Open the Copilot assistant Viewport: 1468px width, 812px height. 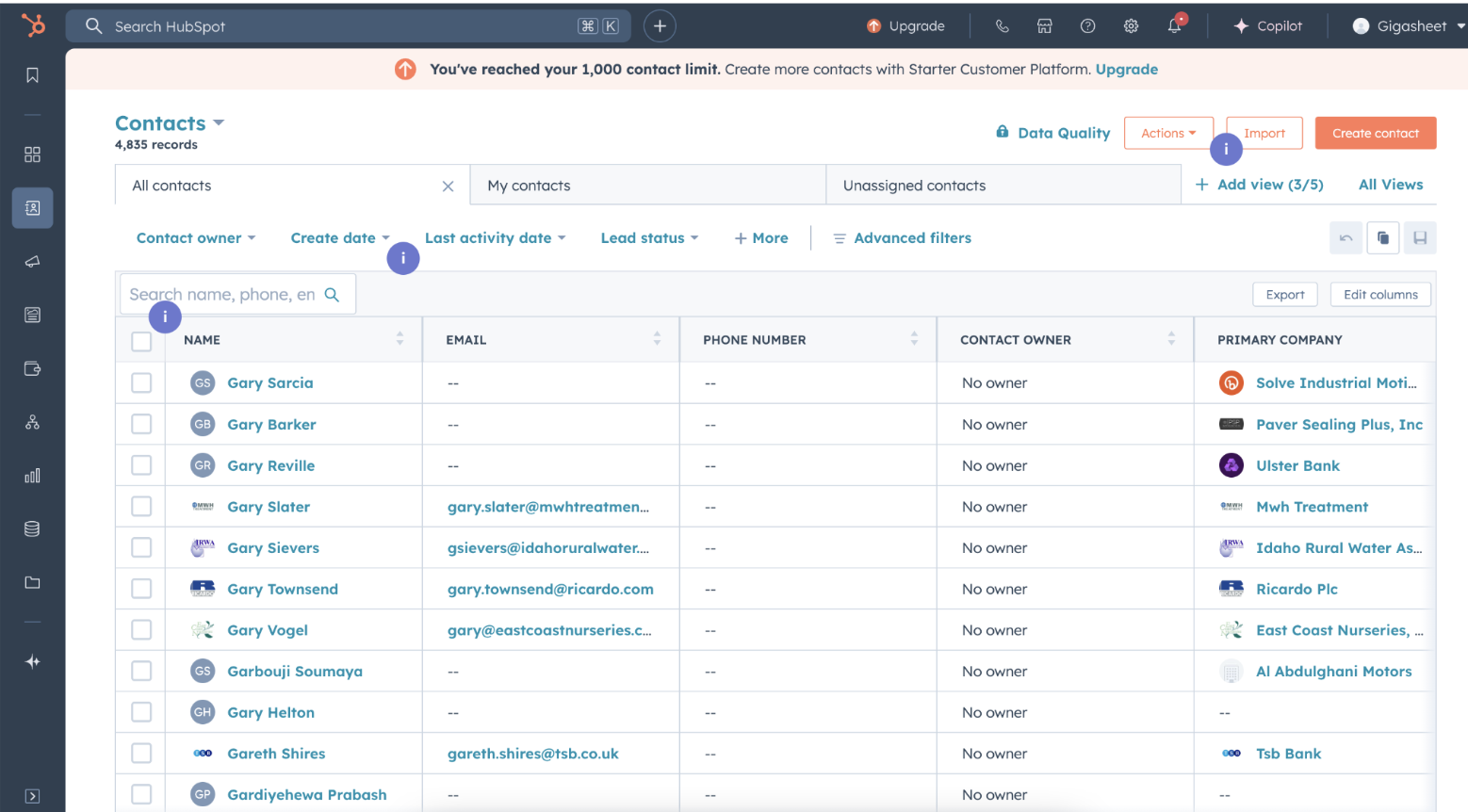pyautogui.click(x=1268, y=26)
